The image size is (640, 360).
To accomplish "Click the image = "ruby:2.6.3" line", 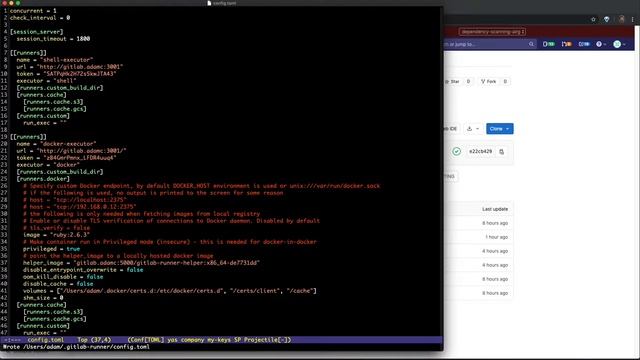I will [56, 235].
